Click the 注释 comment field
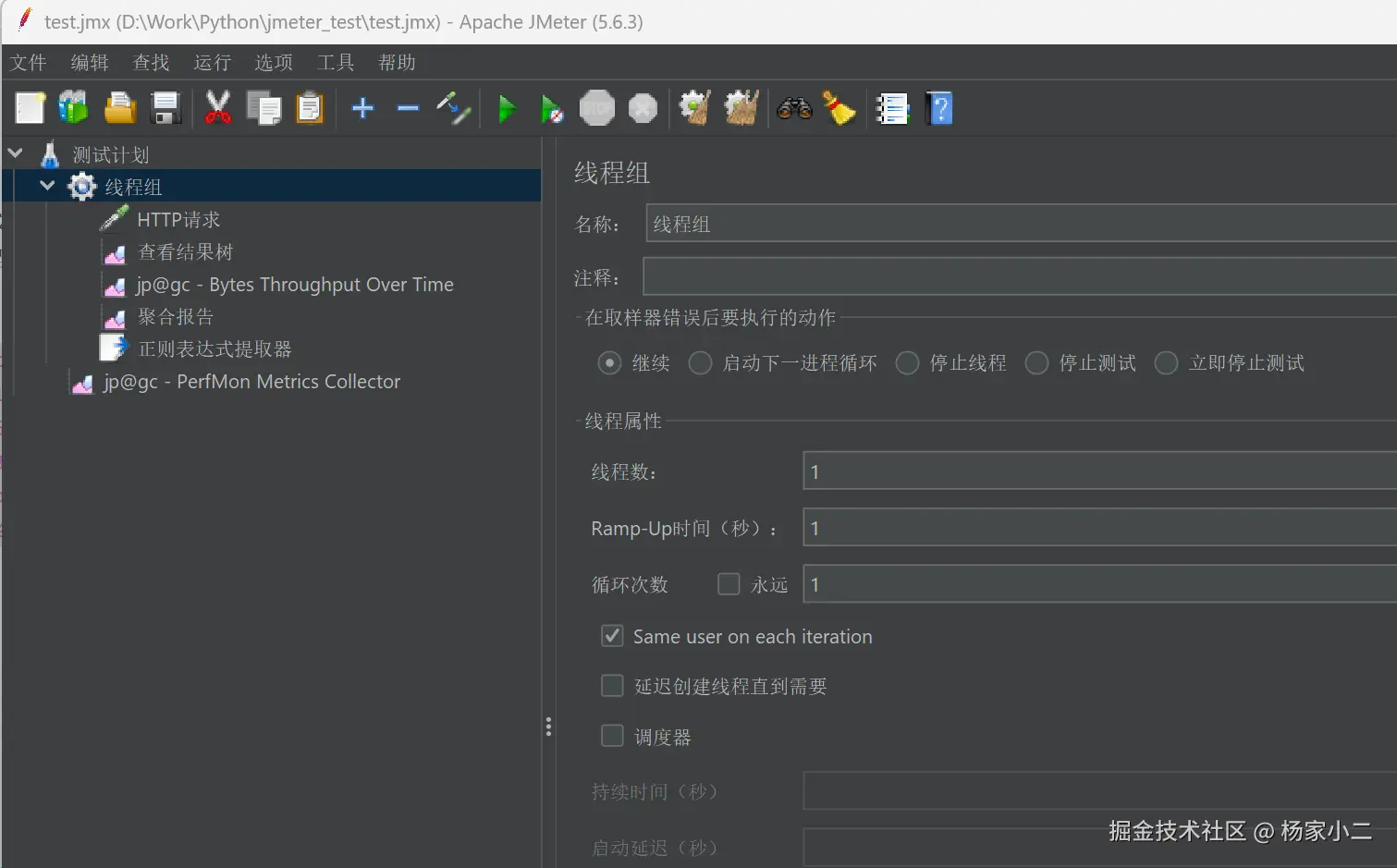Image resolution: width=1397 pixels, height=868 pixels. [x=1020, y=276]
